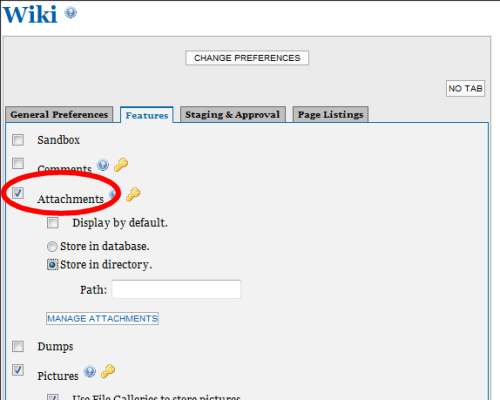Uncheck the Pictures checkbox
Image resolution: width=500 pixels, height=400 pixels.
pos(18,370)
